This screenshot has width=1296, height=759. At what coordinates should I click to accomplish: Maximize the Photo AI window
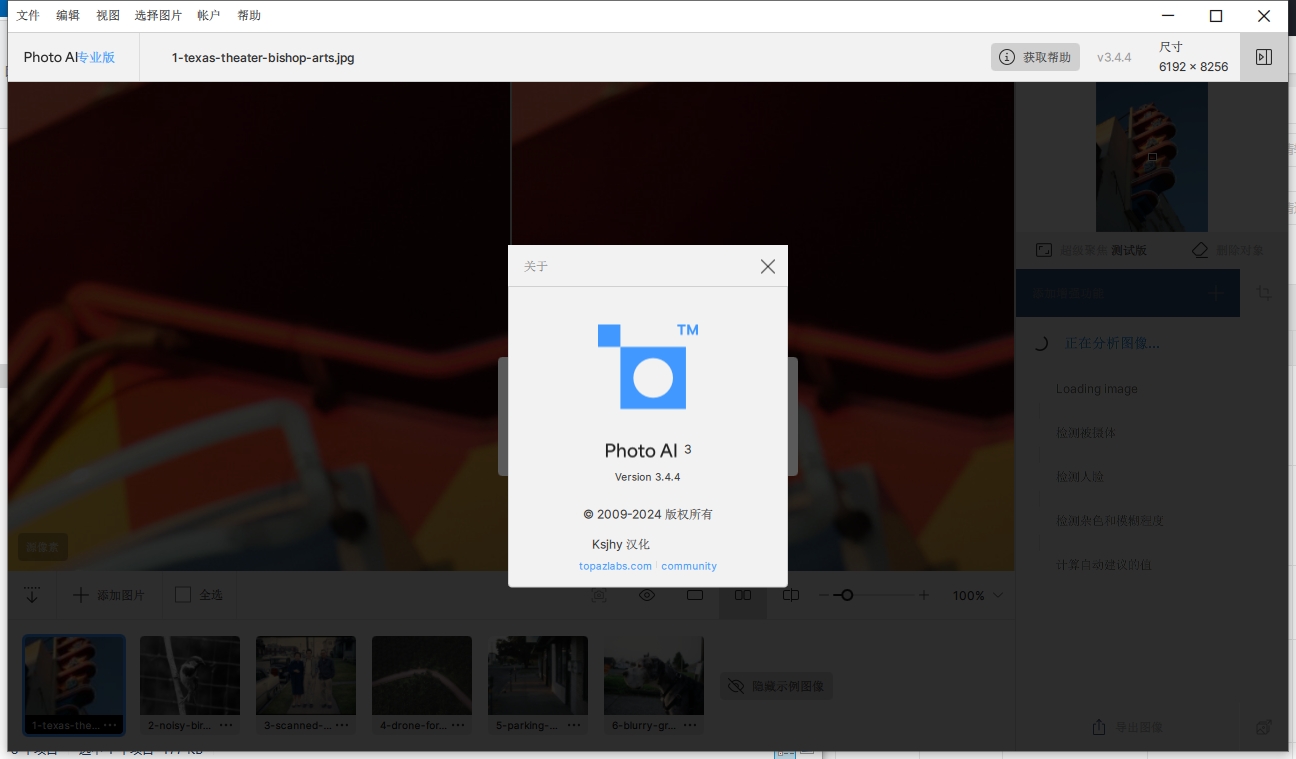1216,15
